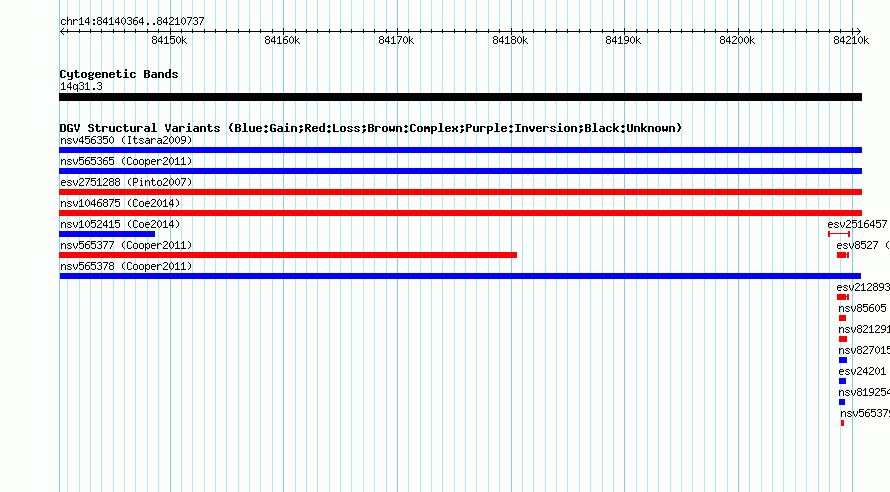Click the 84170k ruler tick label
Screen dimensions: 890x492
click(396, 40)
